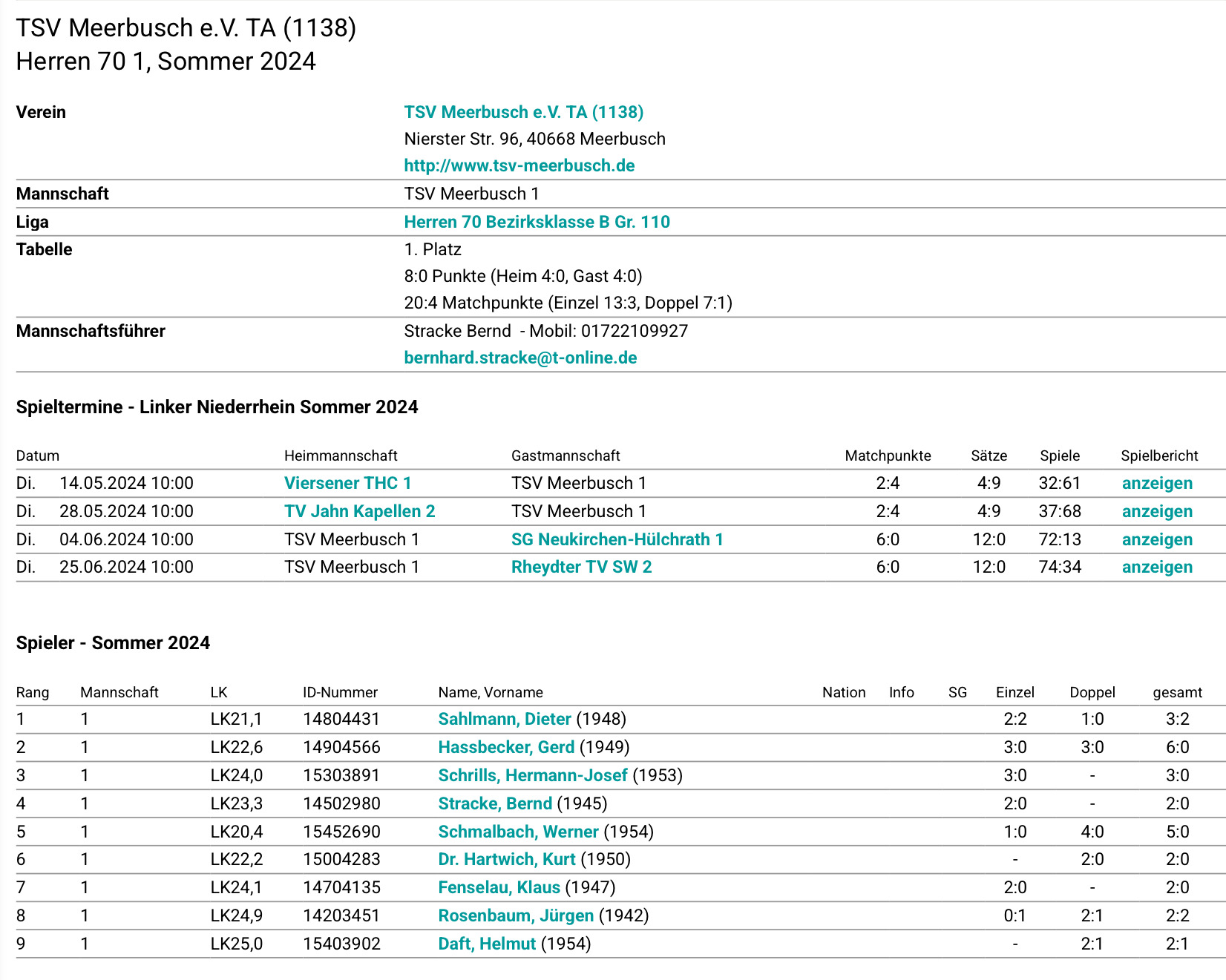This screenshot has height=980, width=1226.
Task: Open Herren 70 Bezirksklasse B Gr. 110 league
Action: [x=537, y=222]
